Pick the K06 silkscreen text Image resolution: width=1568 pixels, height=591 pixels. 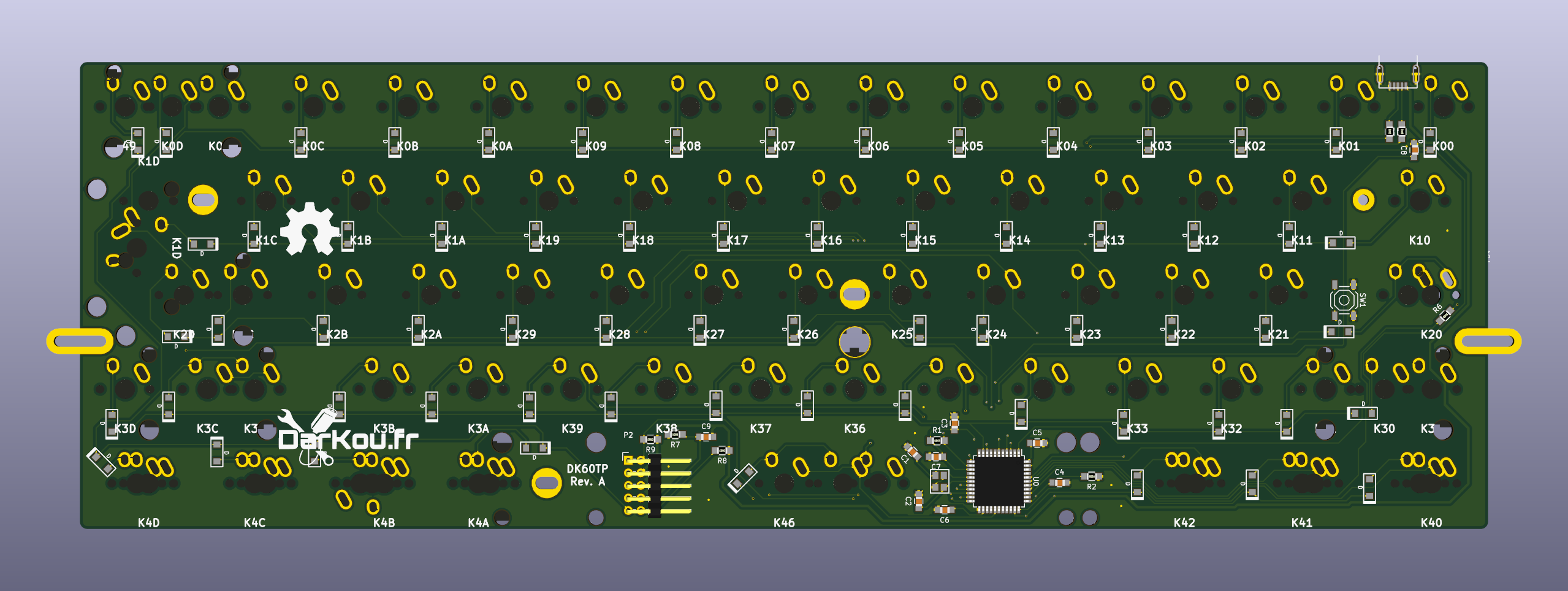point(878,146)
